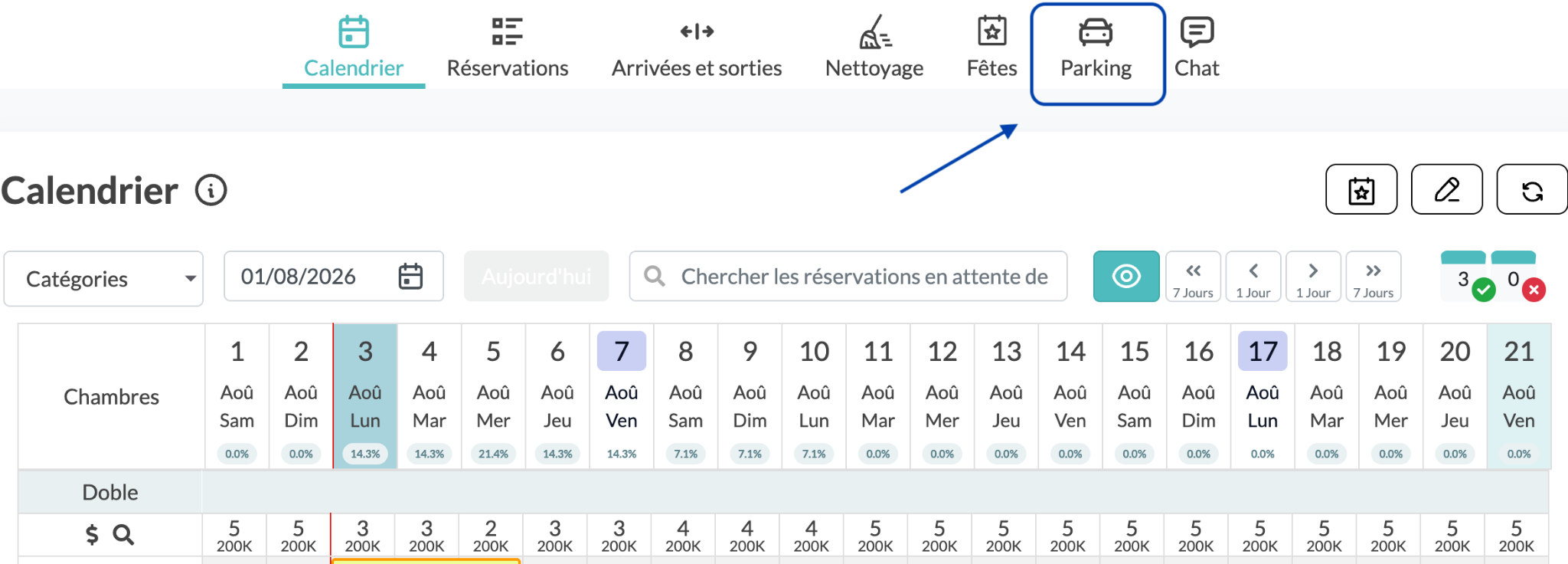Image resolution: width=1568 pixels, height=564 pixels.
Task: Click the Aujourd'hui button
Action: (x=537, y=276)
